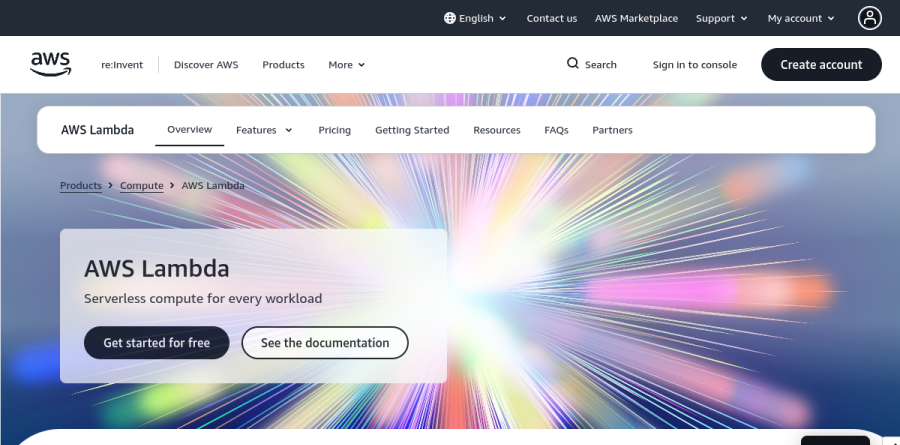
Task: Click the Create account button
Action: coord(821,64)
